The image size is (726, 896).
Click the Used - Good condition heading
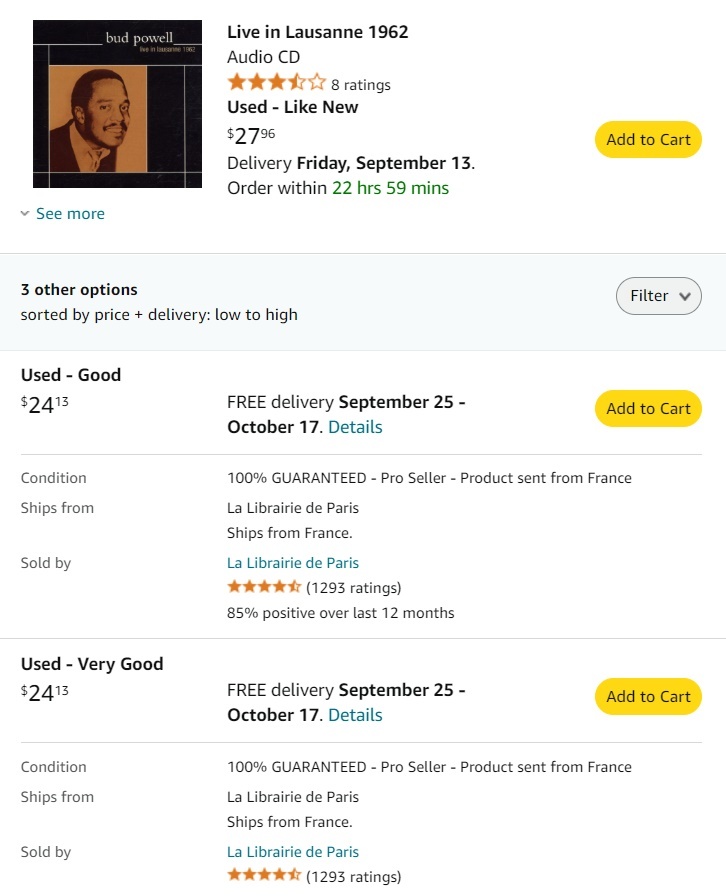click(x=71, y=375)
